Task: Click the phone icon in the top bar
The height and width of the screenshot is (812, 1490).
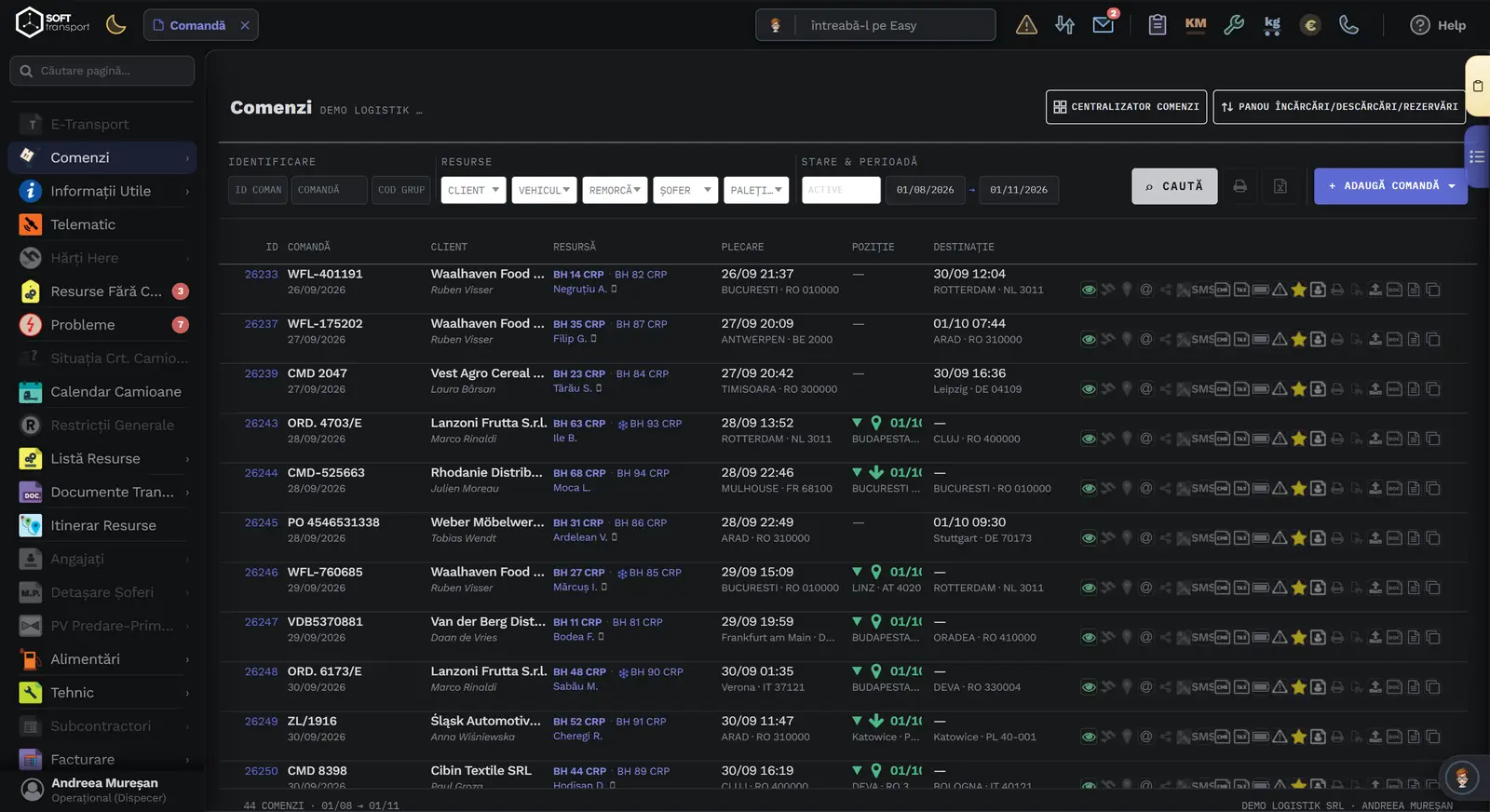Action: pos(1348,25)
